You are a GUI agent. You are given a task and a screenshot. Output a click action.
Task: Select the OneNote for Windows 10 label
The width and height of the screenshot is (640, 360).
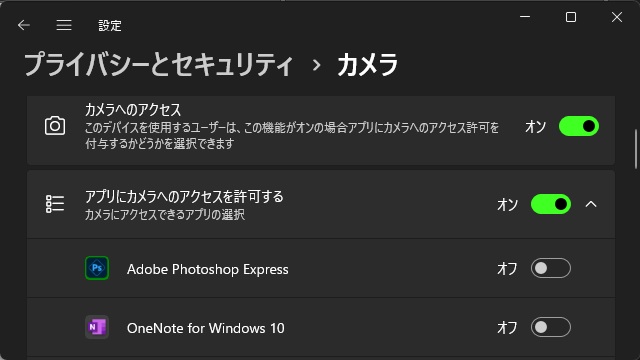205,328
